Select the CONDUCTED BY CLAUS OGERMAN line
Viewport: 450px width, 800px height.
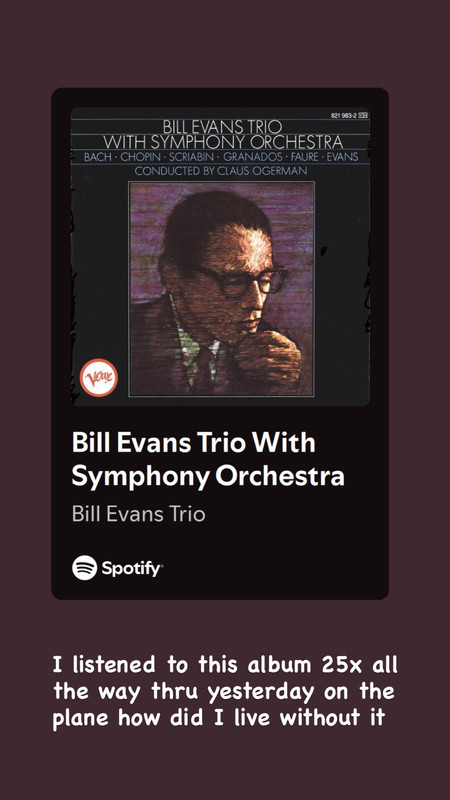coord(221,171)
